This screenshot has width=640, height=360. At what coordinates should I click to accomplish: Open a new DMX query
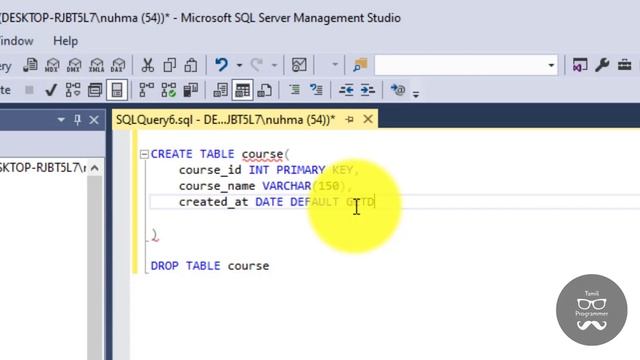(x=74, y=65)
